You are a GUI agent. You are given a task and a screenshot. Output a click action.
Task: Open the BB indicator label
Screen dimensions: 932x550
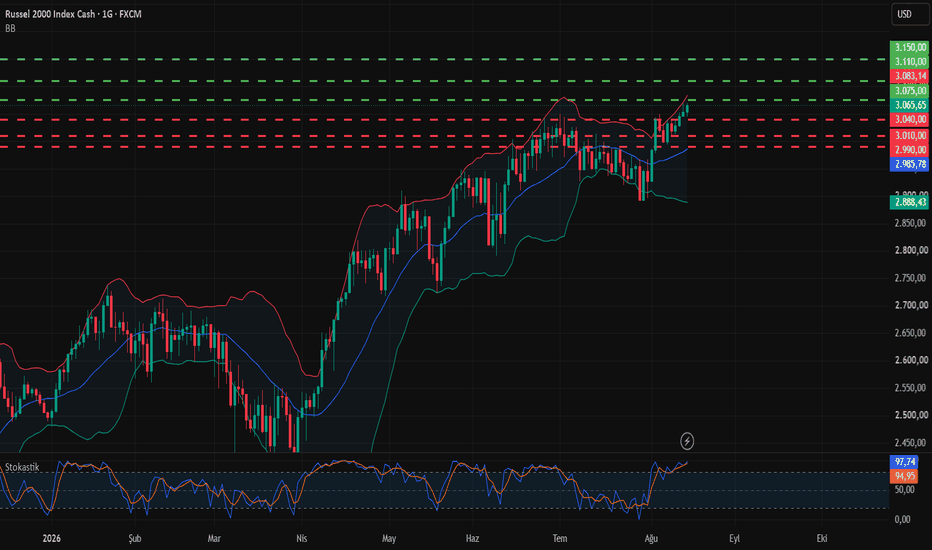click(10, 28)
